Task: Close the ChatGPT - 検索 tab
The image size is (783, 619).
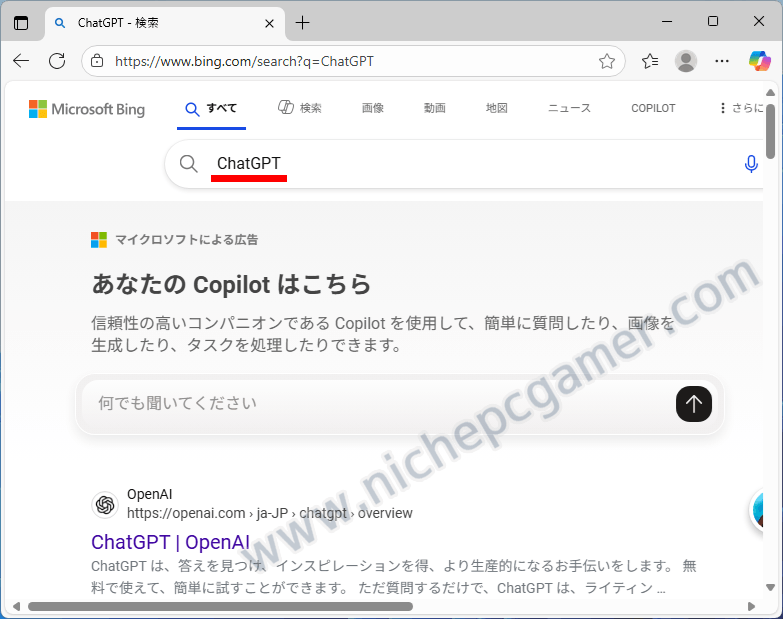Action: (269, 23)
